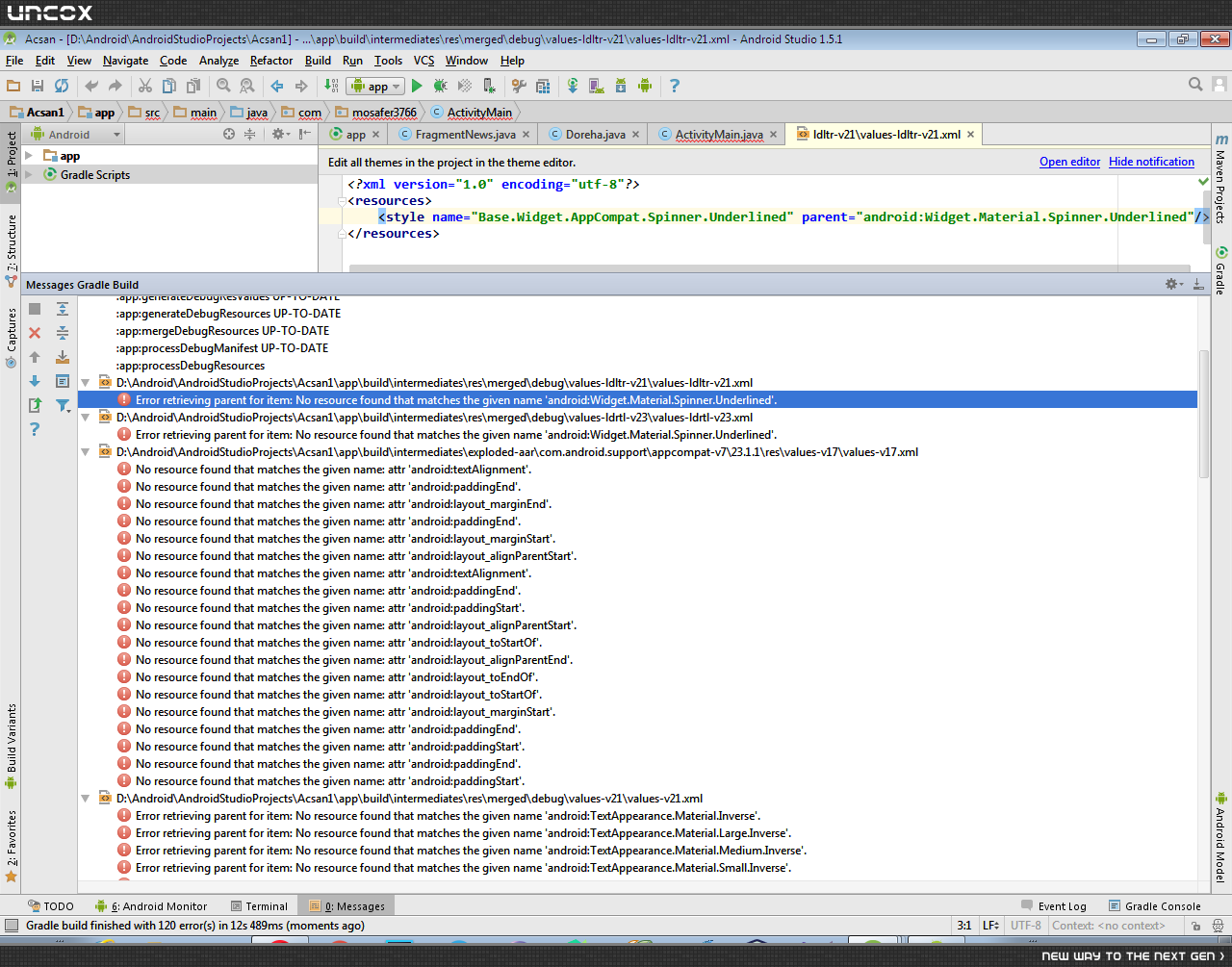The height and width of the screenshot is (967, 1232).
Task: Collapse the values-ldltr-v21.xml error group
Action: coord(85,383)
